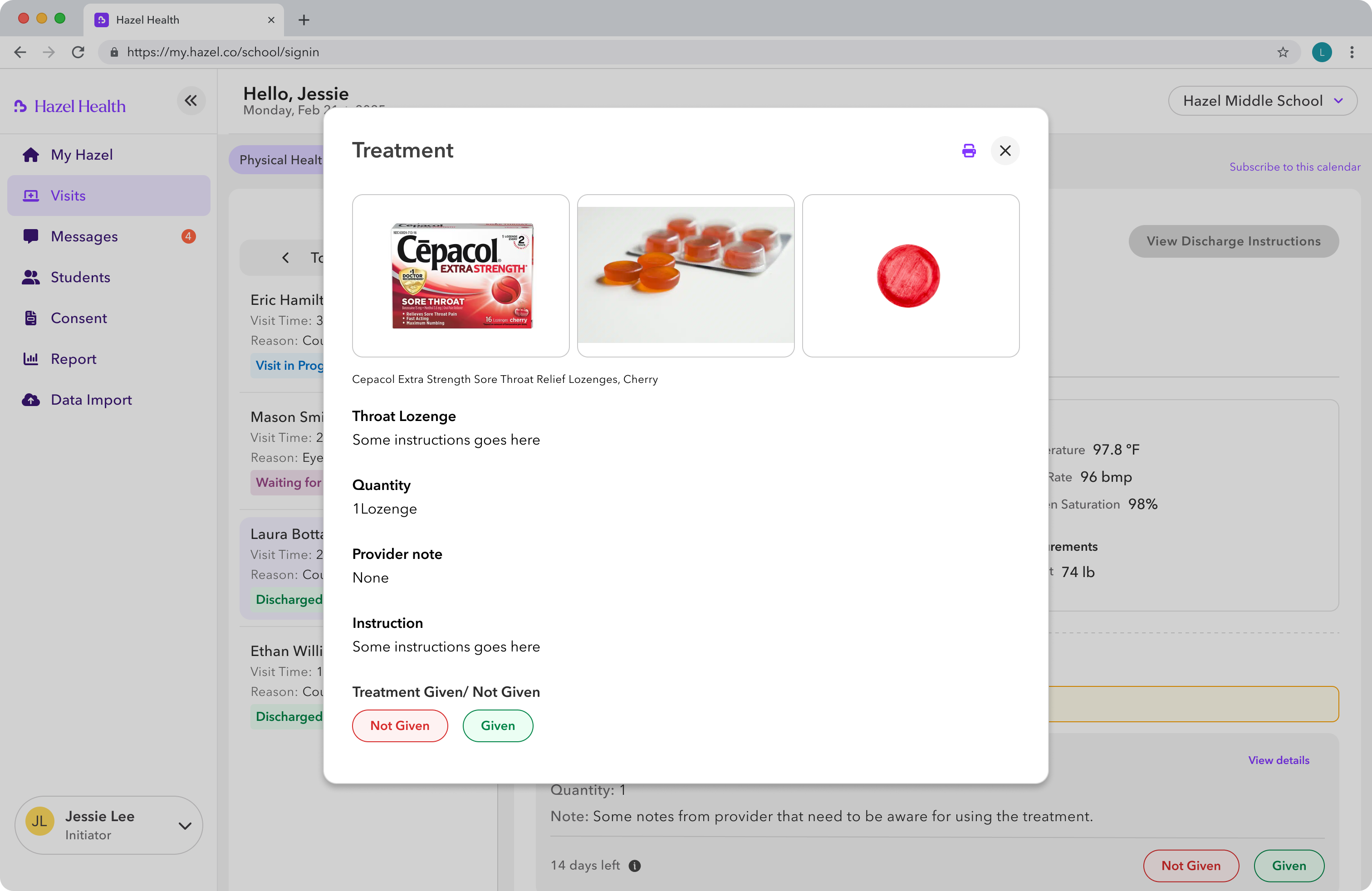
Task: Click browser forward arrow
Action: coord(49,52)
